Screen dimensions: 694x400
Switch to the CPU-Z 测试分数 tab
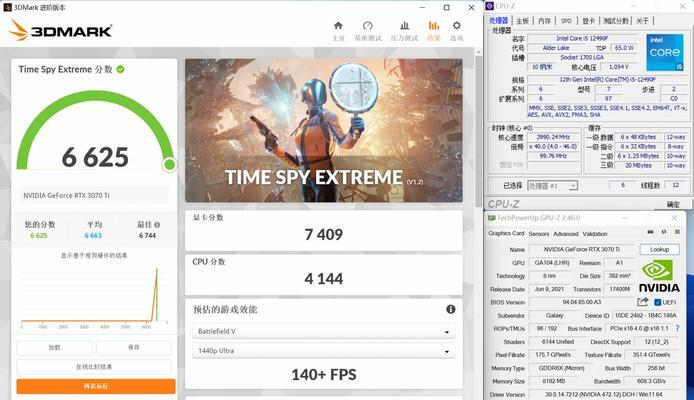point(616,21)
